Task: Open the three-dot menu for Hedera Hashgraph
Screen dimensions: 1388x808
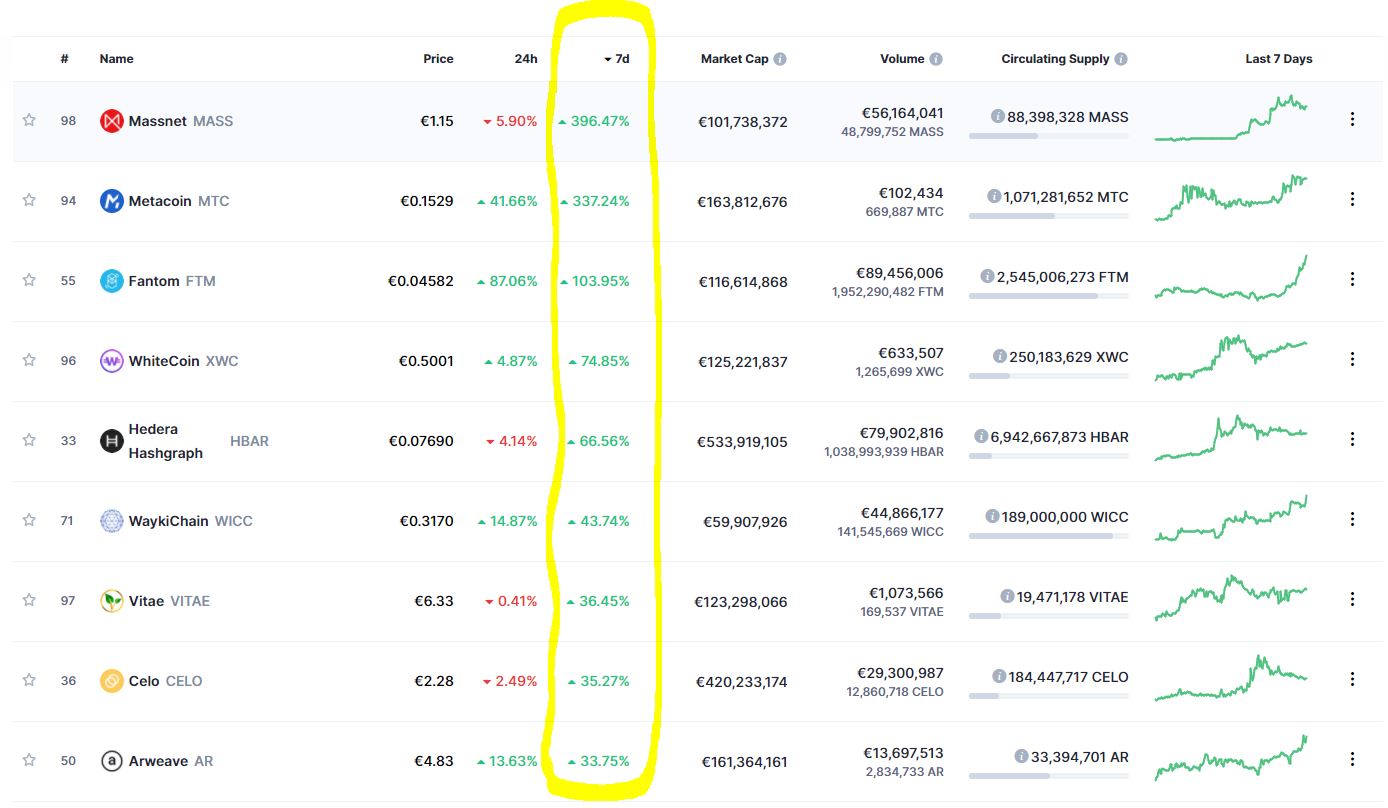Action: [1352, 439]
